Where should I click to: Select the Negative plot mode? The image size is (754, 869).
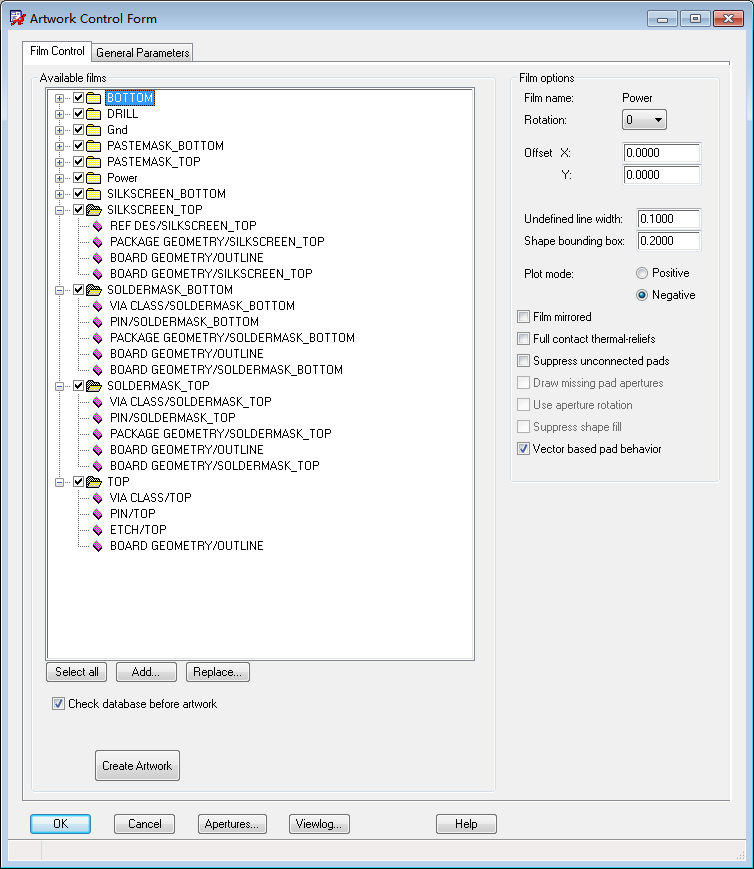(641, 295)
